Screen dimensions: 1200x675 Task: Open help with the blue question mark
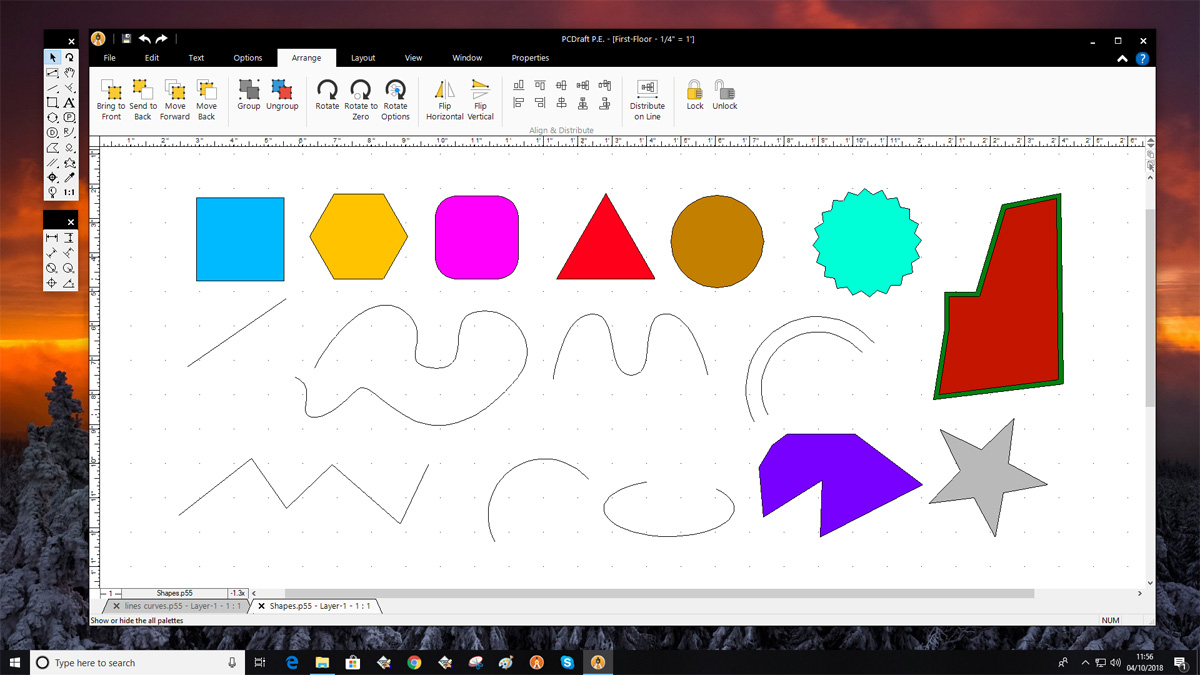pos(1142,59)
